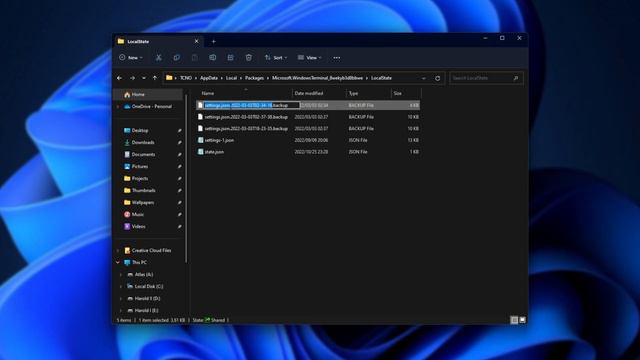The height and width of the screenshot is (360, 640).
Task: Expand the Local Disk (C:) node
Action: click(121, 287)
